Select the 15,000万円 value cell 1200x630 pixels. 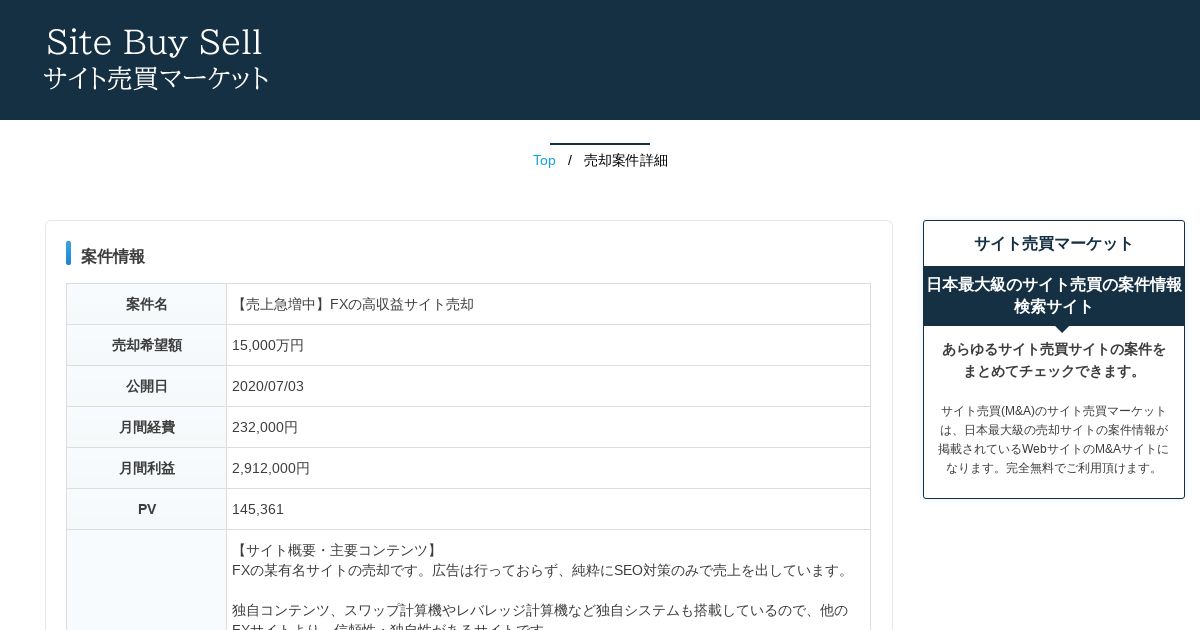(548, 345)
